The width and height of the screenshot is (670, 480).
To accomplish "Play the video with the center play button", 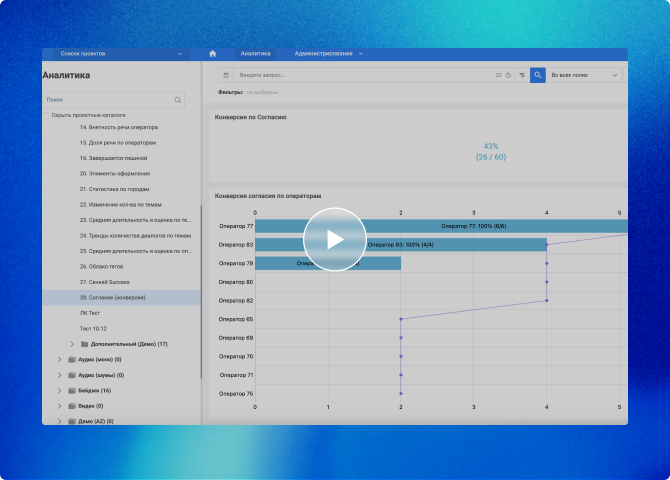I will [x=335, y=239].
